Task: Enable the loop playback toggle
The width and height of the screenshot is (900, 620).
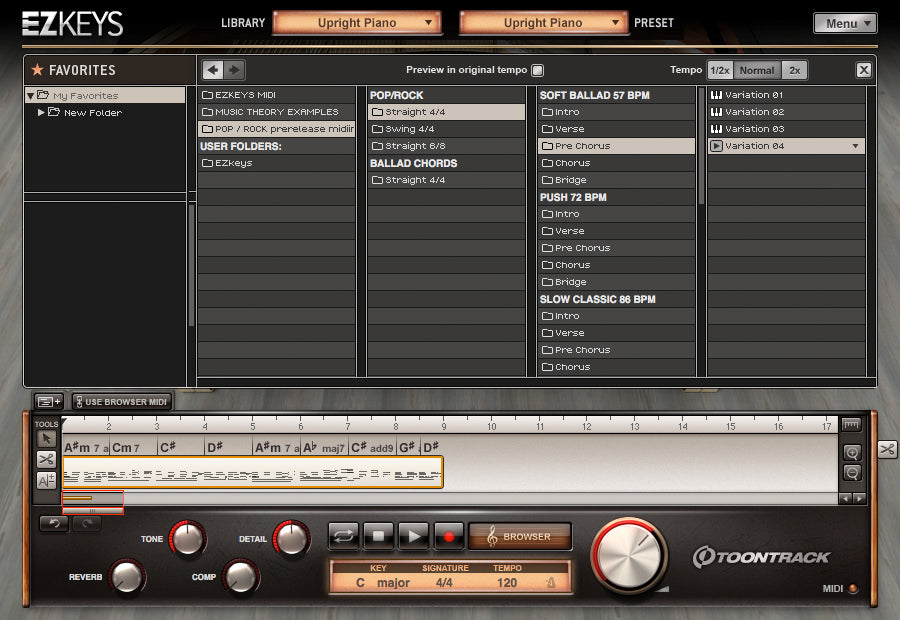Action: (x=342, y=536)
